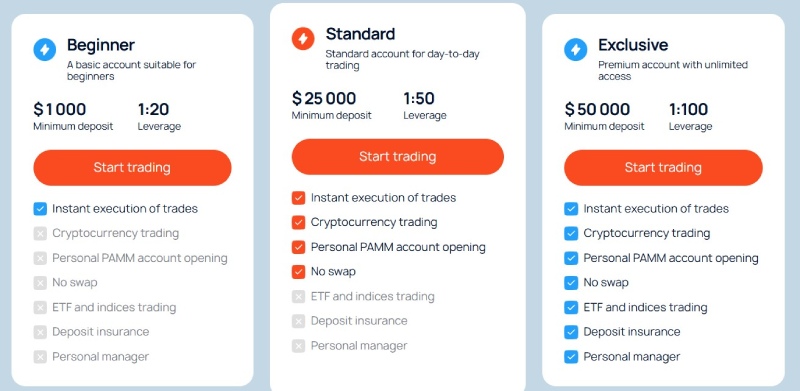This screenshot has height=391, width=800.
Task: Start trading with the Exclusive account
Action: pyautogui.click(x=663, y=167)
